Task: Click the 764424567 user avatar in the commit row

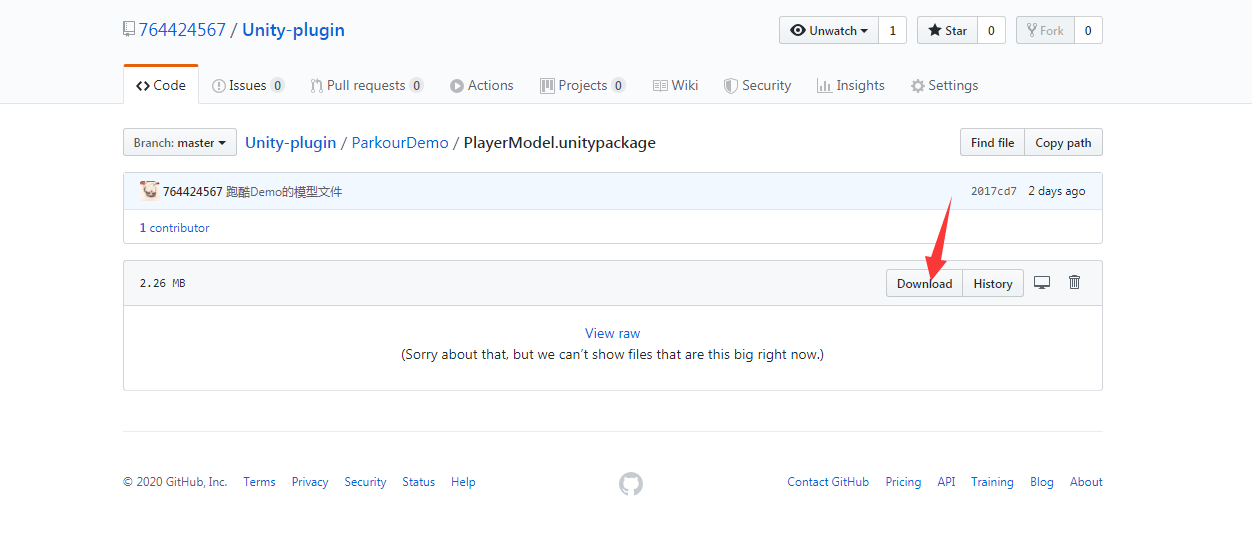Action: point(150,191)
